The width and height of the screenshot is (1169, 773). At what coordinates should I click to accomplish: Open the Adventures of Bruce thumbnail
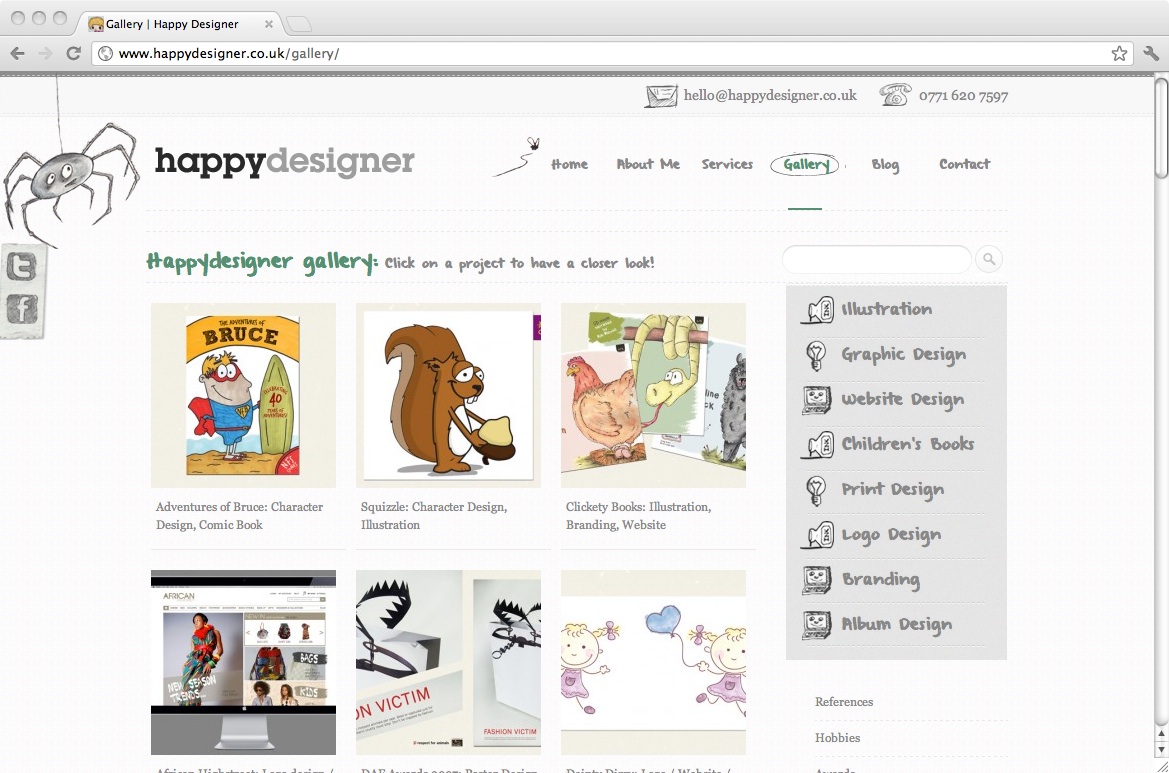tap(243, 395)
